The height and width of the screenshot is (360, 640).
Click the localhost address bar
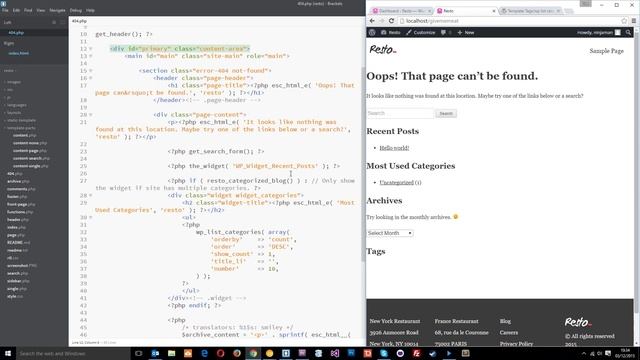coord(510,21)
